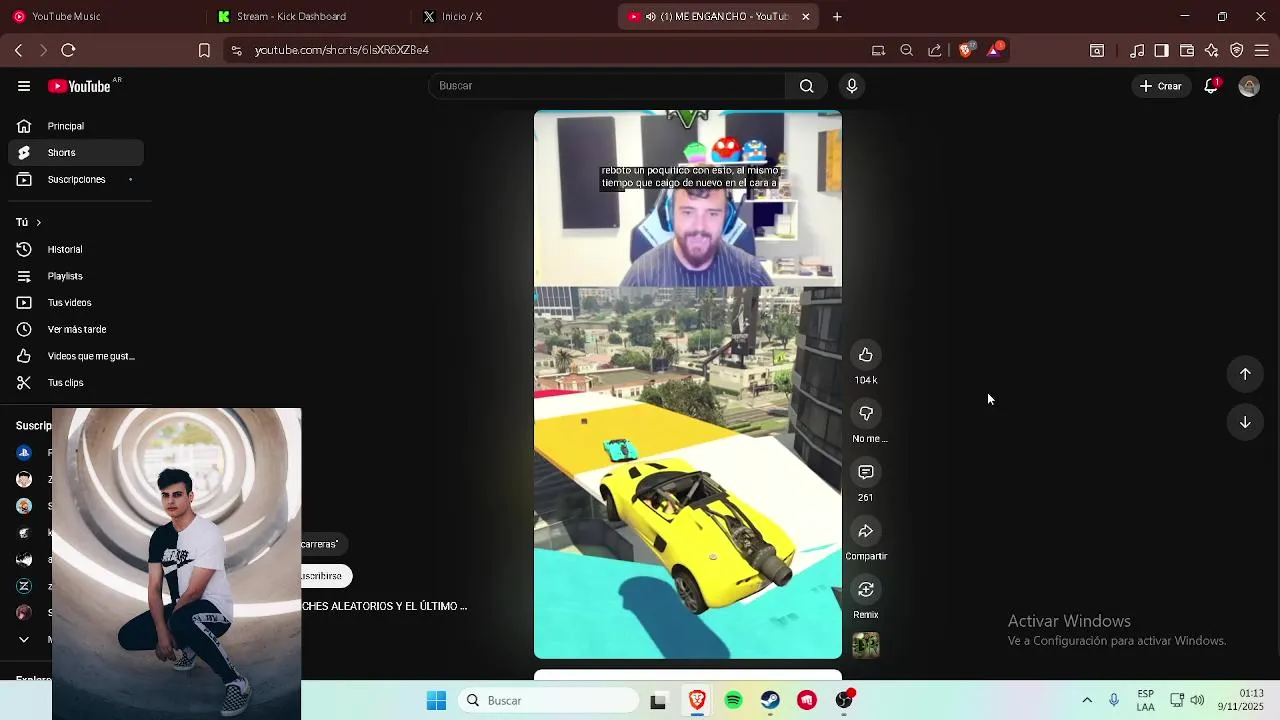Install app icon in address bar
Screen dimensions: 1280x720
coord(878,50)
